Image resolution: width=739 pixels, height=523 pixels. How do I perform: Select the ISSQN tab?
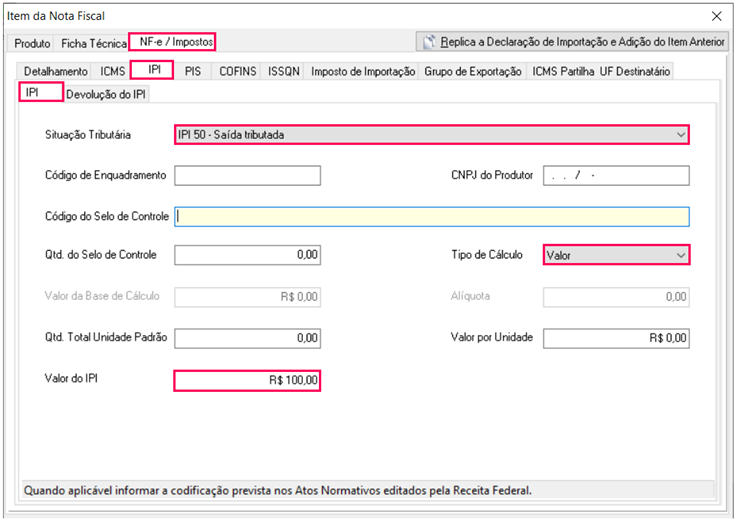tap(284, 71)
